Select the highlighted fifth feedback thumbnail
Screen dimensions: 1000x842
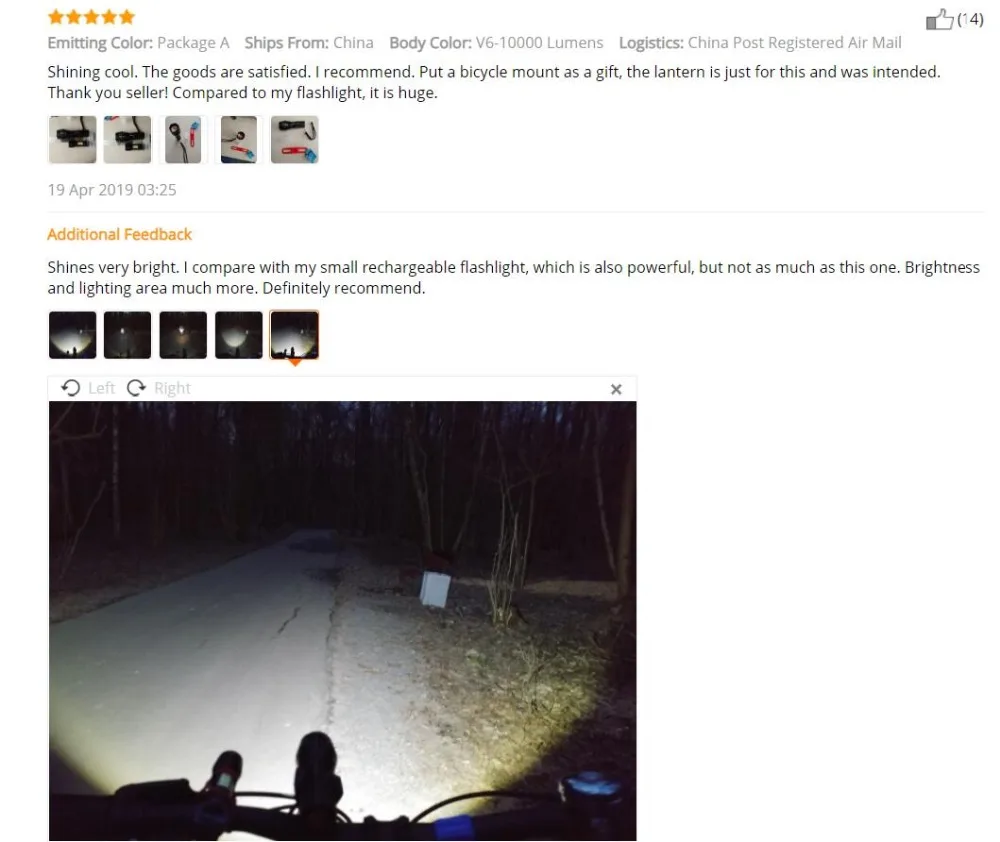(294, 335)
